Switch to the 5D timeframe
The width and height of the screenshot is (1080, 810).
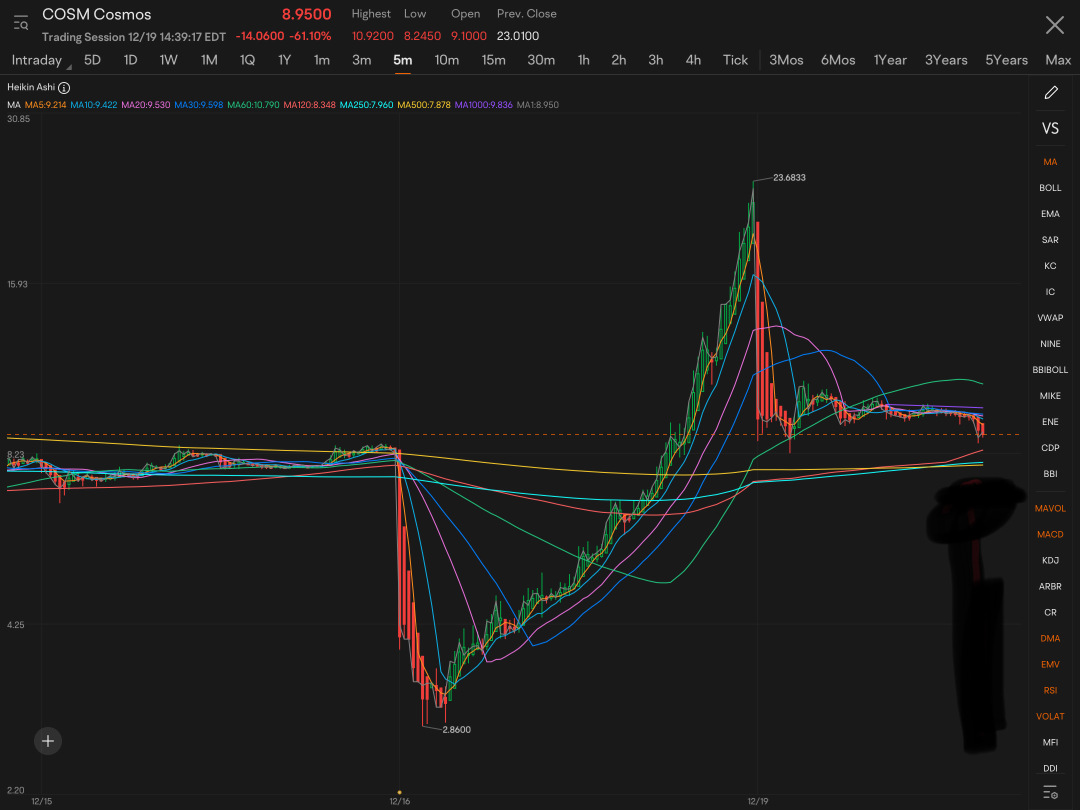click(92, 60)
